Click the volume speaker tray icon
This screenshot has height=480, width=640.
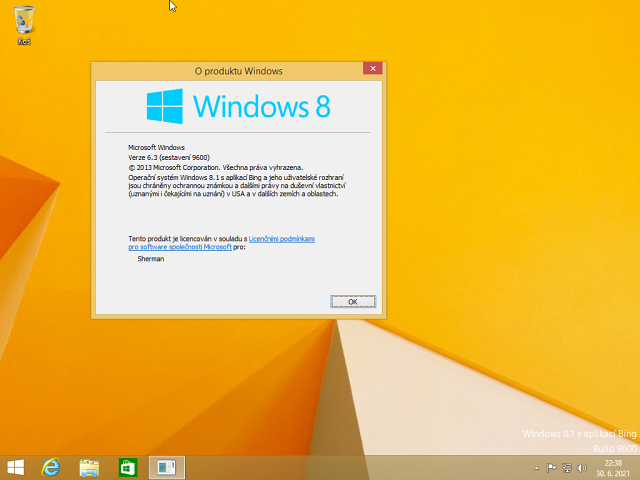(582, 468)
